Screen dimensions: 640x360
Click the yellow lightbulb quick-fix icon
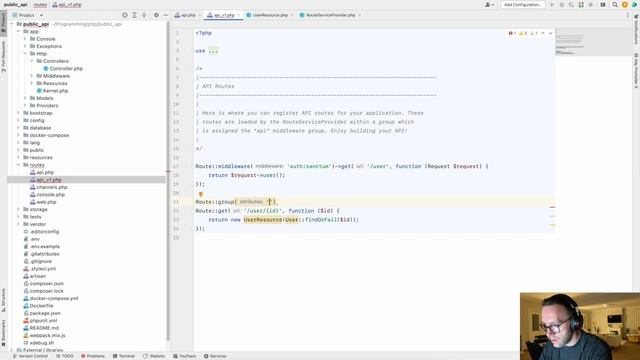click(x=200, y=195)
